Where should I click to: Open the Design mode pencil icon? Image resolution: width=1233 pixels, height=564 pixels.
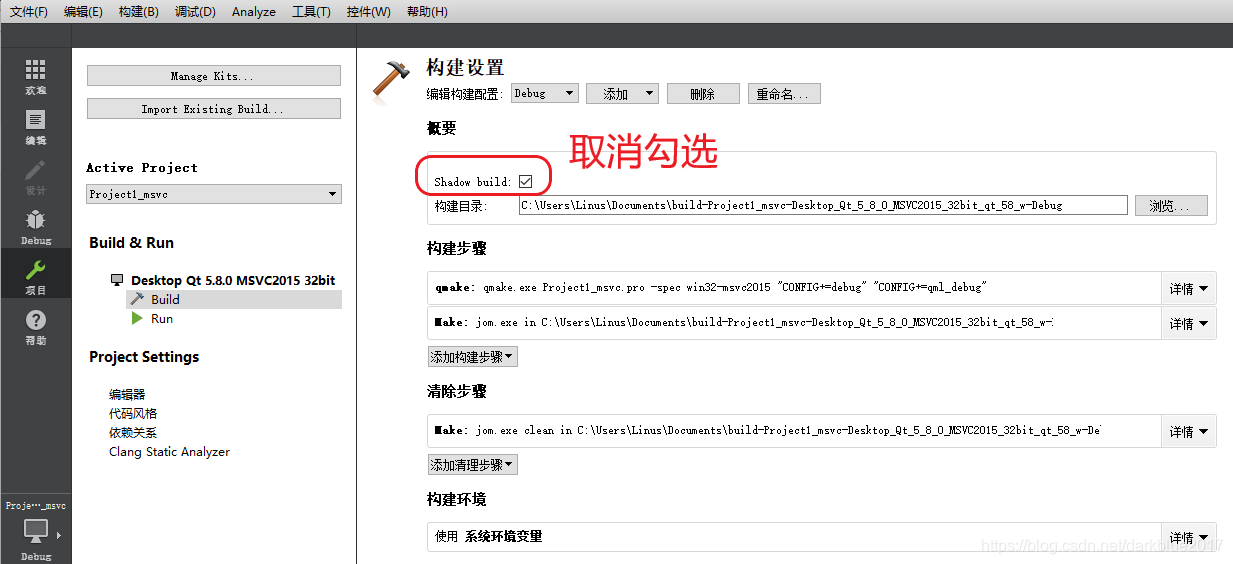click(x=36, y=169)
